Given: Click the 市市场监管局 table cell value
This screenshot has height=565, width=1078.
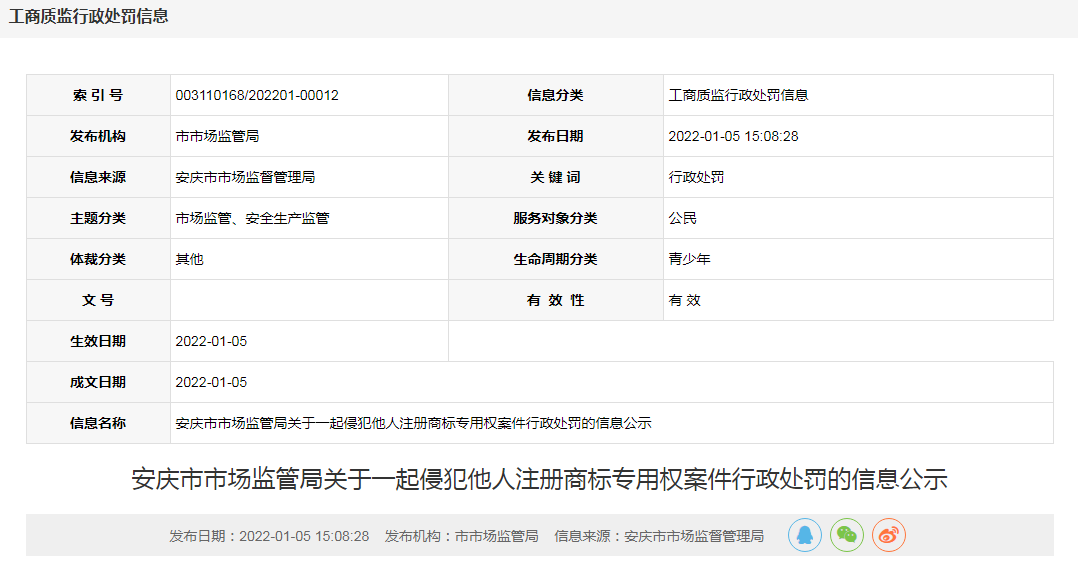Looking at the screenshot, I should (x=217, y=136).
